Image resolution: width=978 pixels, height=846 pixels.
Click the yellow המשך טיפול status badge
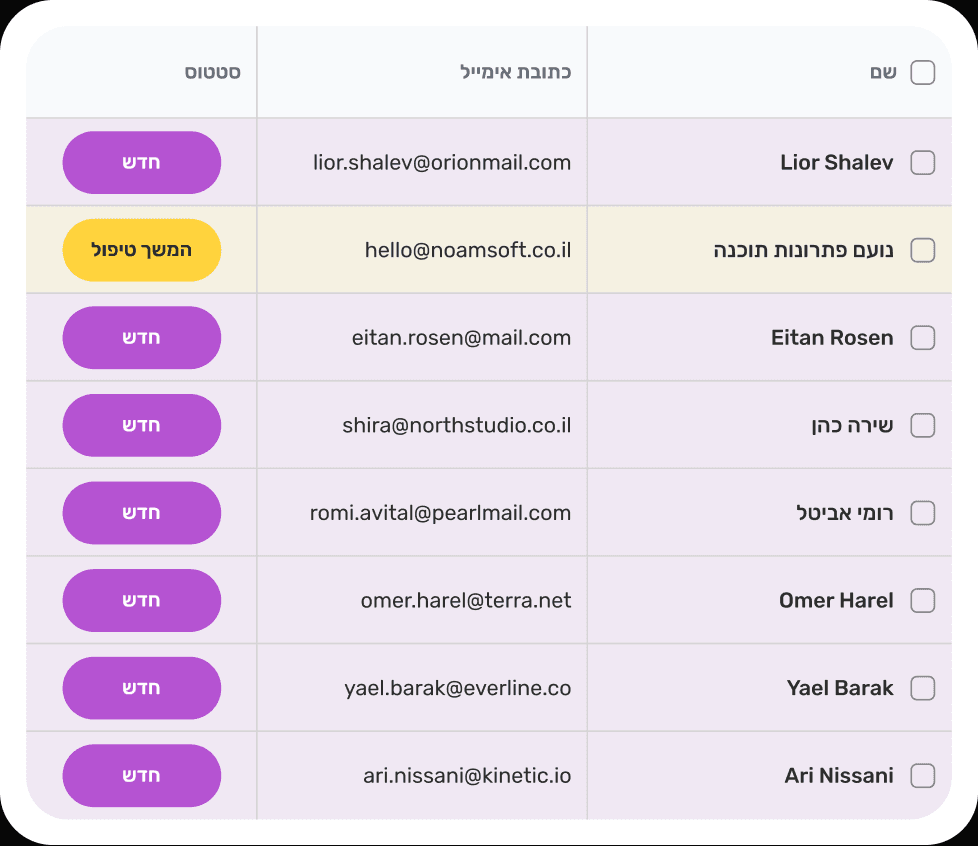click(142, 250)
